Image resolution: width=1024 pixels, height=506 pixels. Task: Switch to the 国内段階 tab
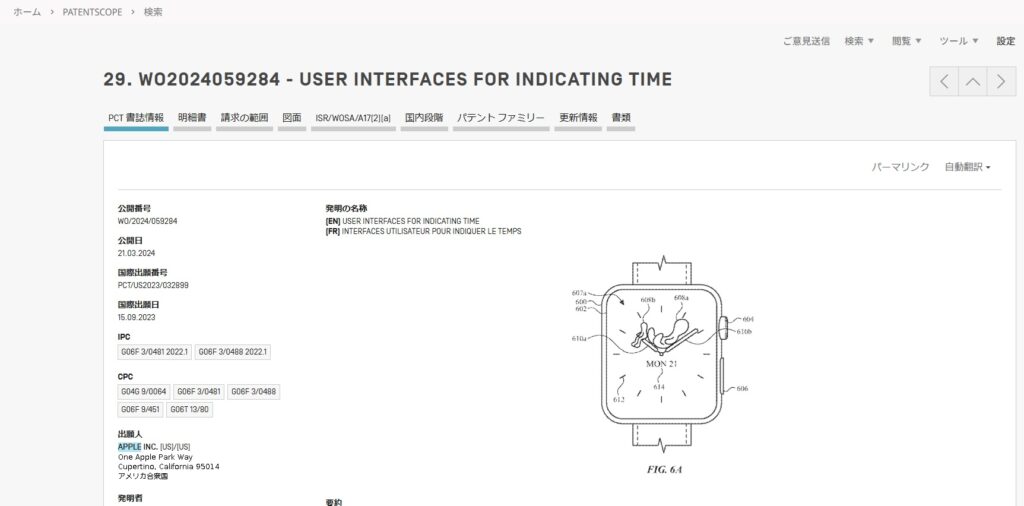(x=424, y=118)
